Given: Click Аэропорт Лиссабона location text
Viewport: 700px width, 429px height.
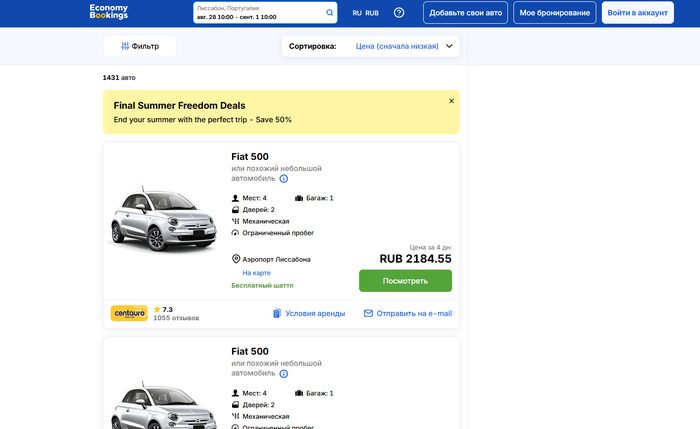Looking at the screenshot, I should coord(276,259).
